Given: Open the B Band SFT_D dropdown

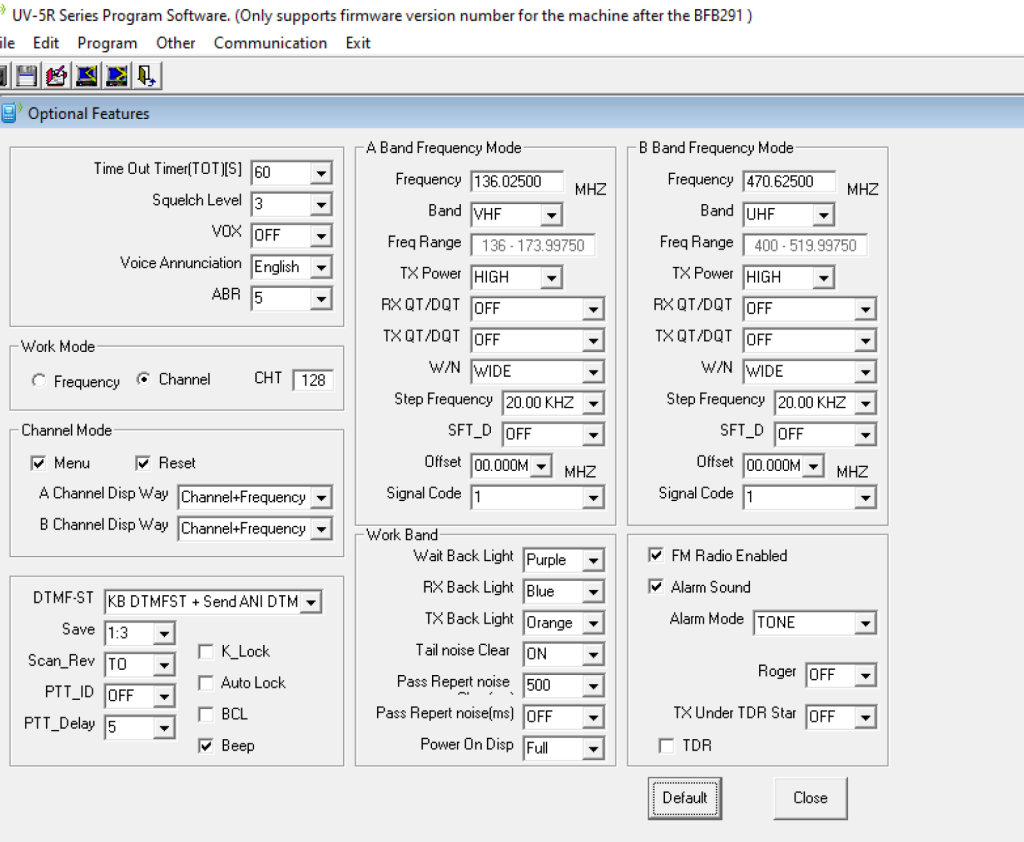Looking at the screenshot, I should [865, 434].
